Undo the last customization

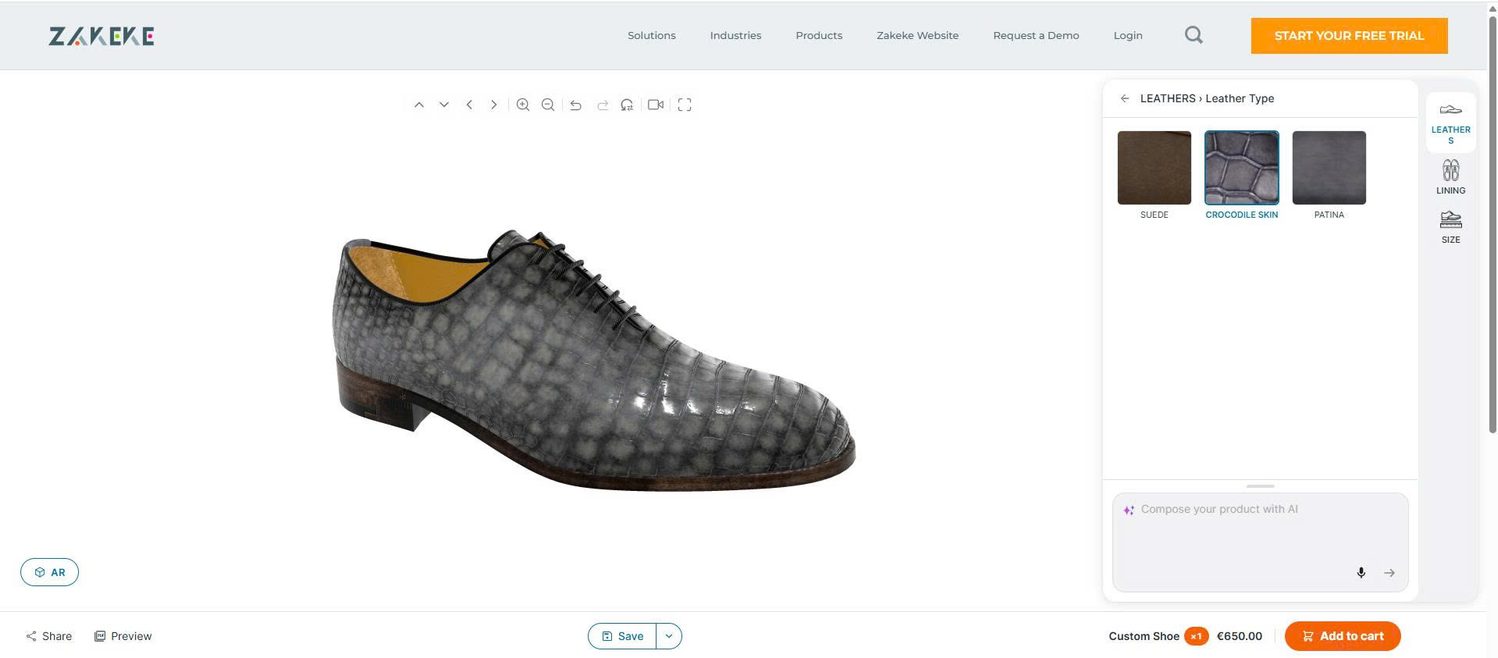click(576, 105)
